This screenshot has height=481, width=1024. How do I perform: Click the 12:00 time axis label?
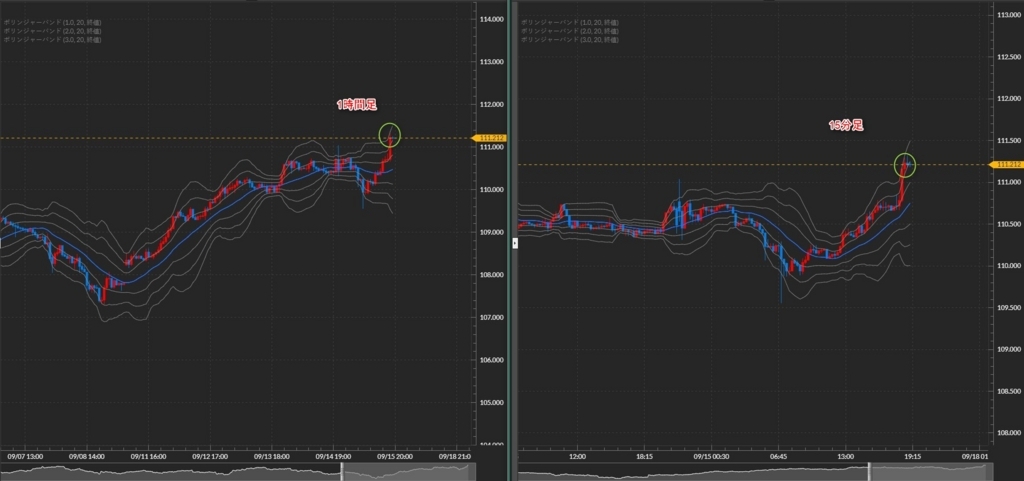[x=578, y=456]
